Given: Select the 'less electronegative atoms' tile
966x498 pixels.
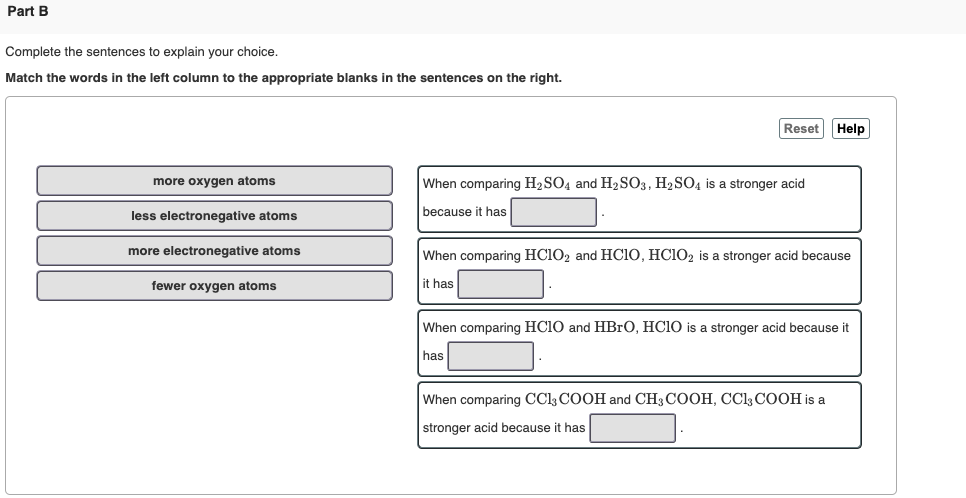Looking at the screenshot, I should [x=214, y=216].
